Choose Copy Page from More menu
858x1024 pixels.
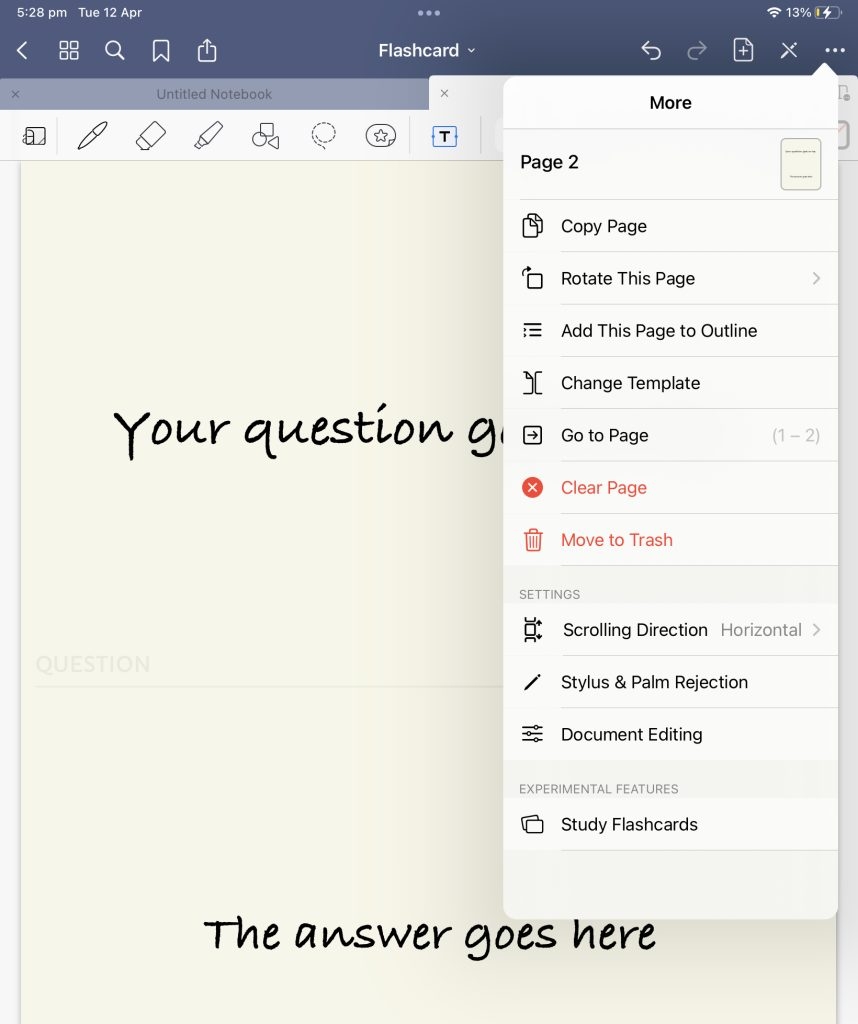[670, 226]
